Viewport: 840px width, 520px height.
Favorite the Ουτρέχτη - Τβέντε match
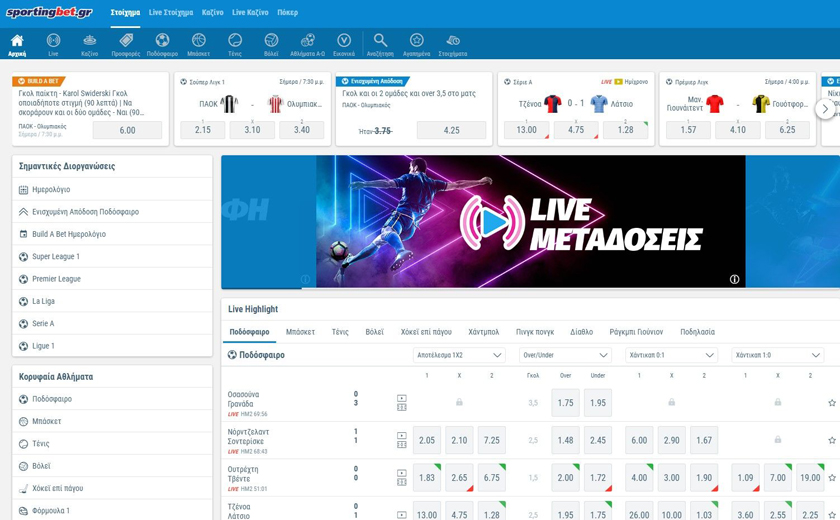831,478
